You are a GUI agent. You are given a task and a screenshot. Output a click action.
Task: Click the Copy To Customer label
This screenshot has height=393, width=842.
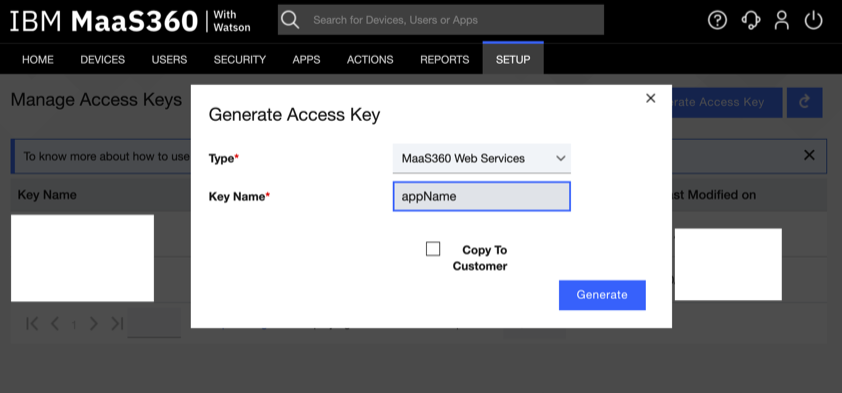tap(480, 258)
